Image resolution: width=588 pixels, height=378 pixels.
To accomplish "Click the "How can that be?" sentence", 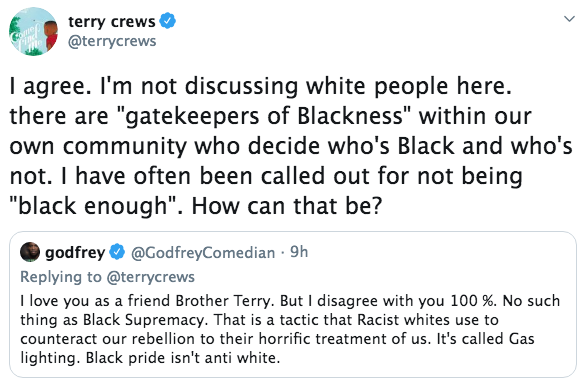I will (x=287, y=206).
